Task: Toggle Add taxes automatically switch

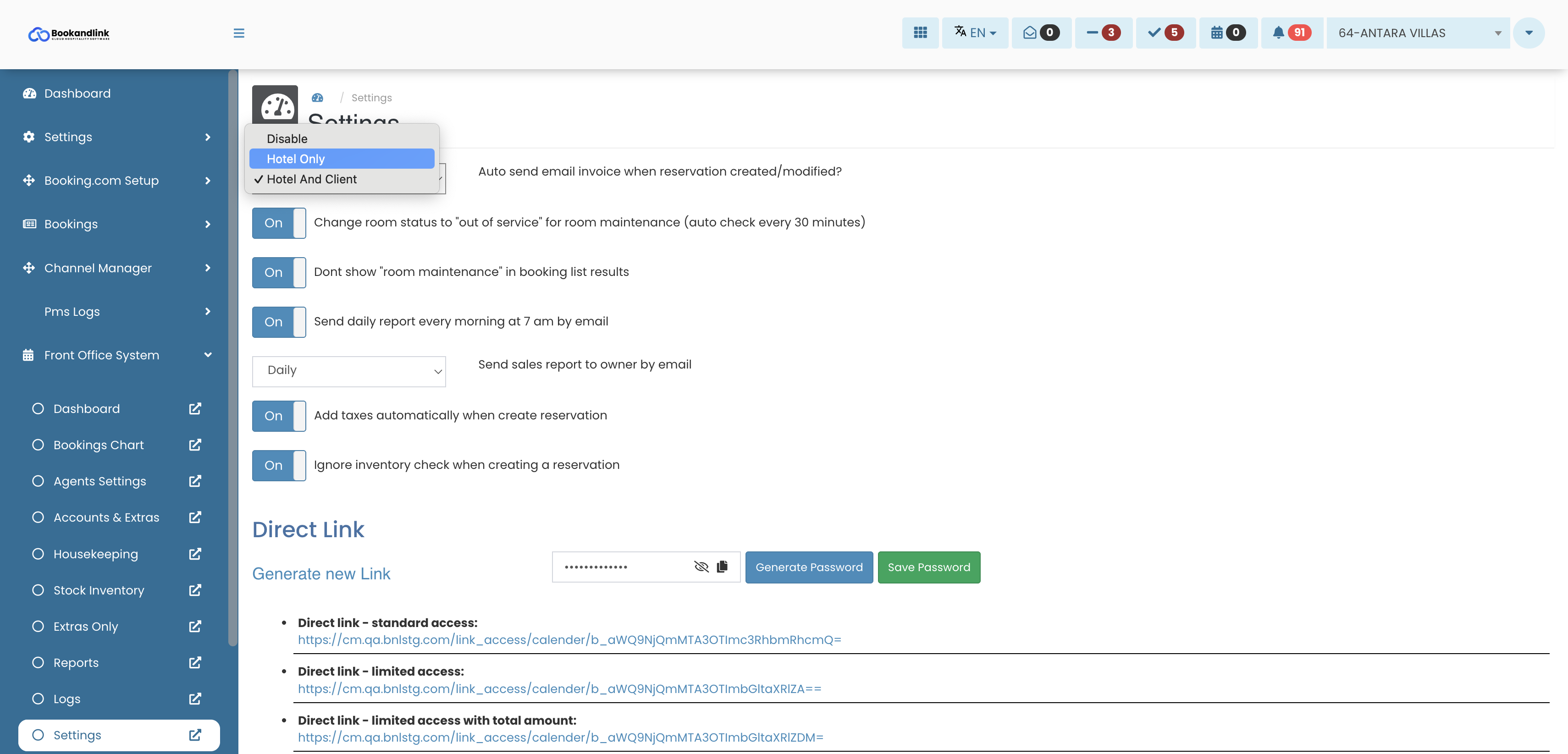Action: [279, 416]
